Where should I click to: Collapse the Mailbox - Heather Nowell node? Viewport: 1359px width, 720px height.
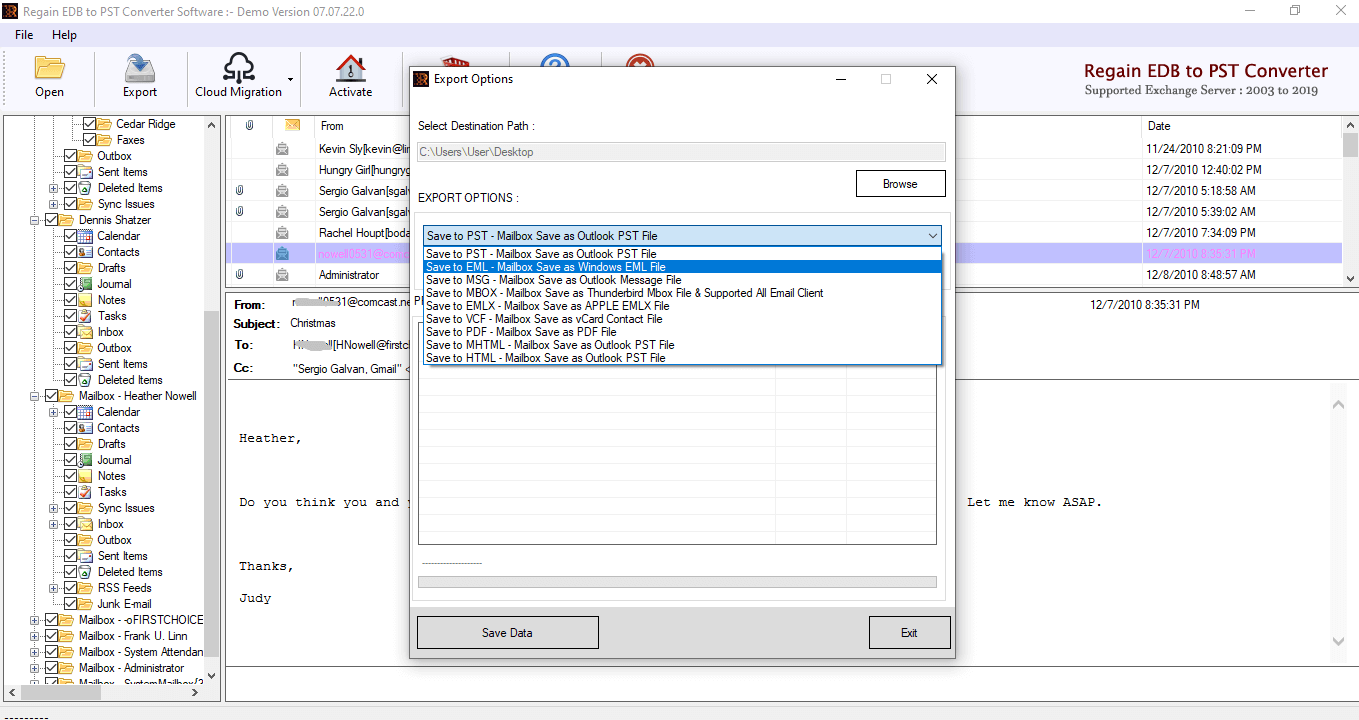35,396
